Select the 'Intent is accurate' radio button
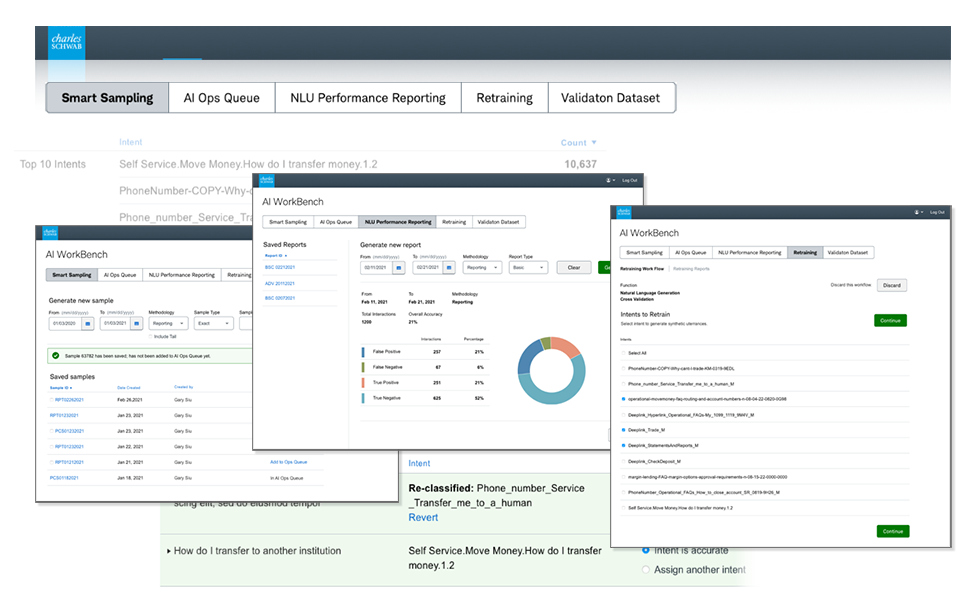 tap(645, 550)
